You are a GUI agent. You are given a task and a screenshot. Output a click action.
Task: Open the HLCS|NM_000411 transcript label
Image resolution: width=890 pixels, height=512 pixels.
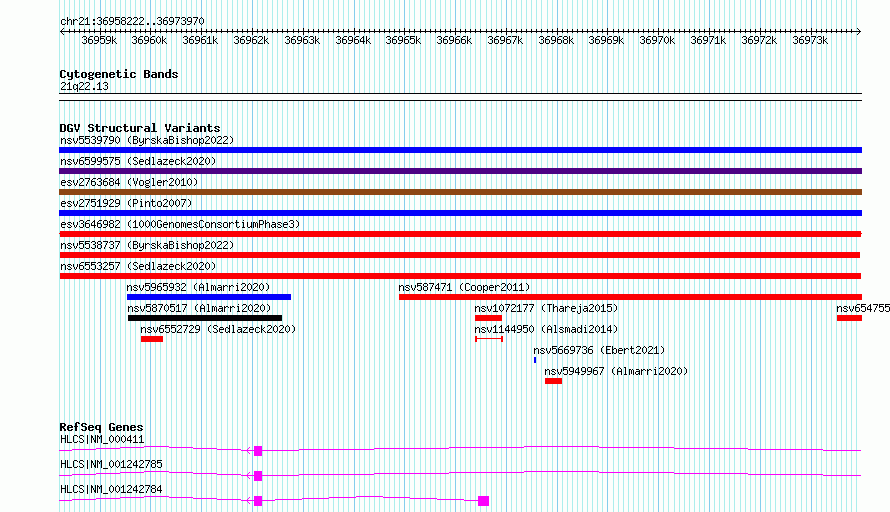(x=102, y=439)
